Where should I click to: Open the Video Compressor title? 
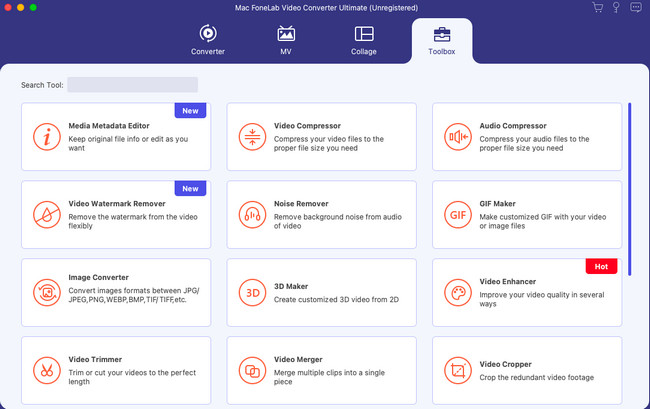point(307,126)
